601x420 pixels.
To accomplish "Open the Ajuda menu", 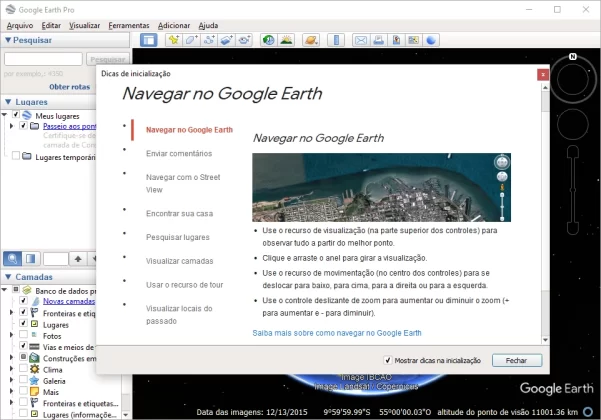I will pyautogui.click(x=208, y=25).
